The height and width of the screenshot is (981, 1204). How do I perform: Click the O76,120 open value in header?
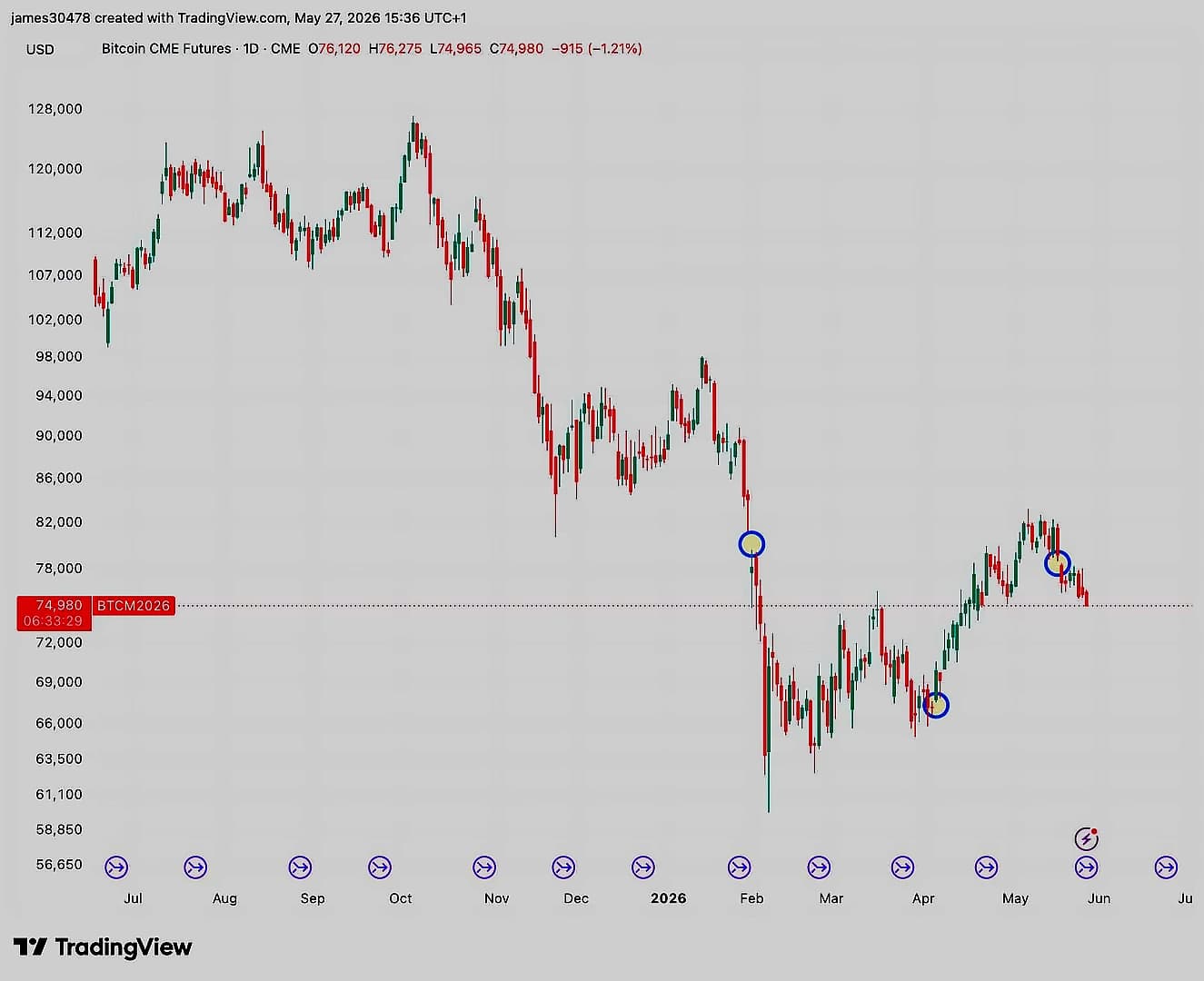[x=334, y=48]
